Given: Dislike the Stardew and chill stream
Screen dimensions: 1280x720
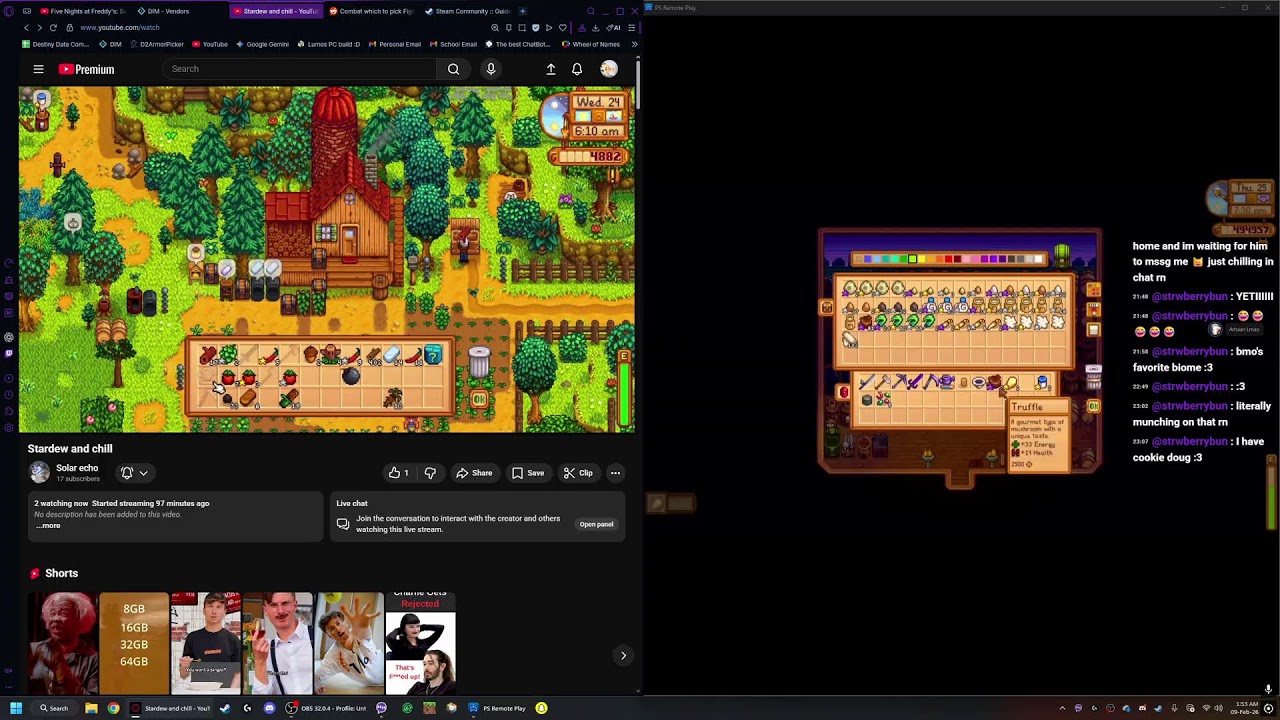Looking at the screenshot, I should [430, 473].
